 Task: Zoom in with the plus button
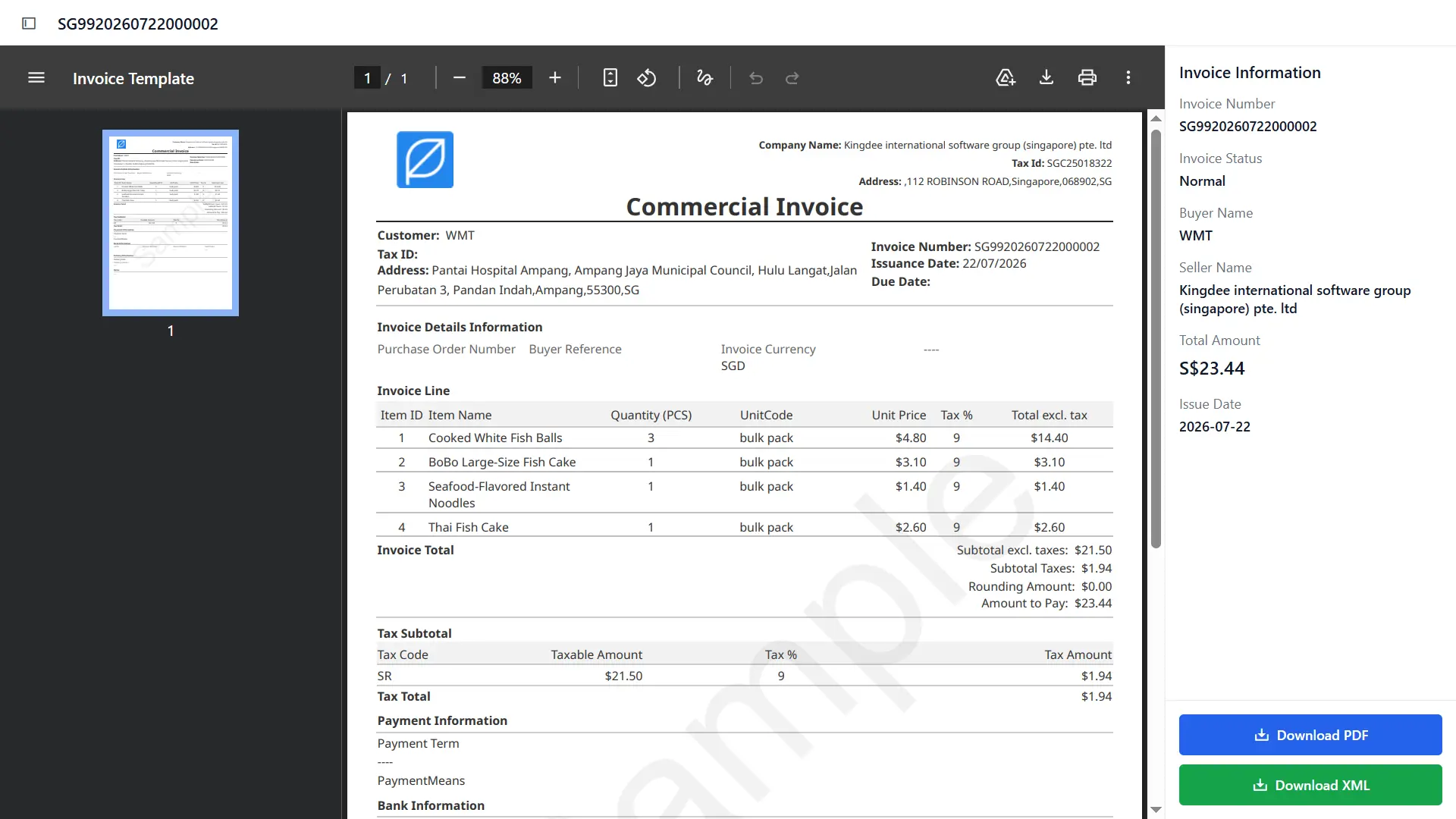[x=555, y=78]
